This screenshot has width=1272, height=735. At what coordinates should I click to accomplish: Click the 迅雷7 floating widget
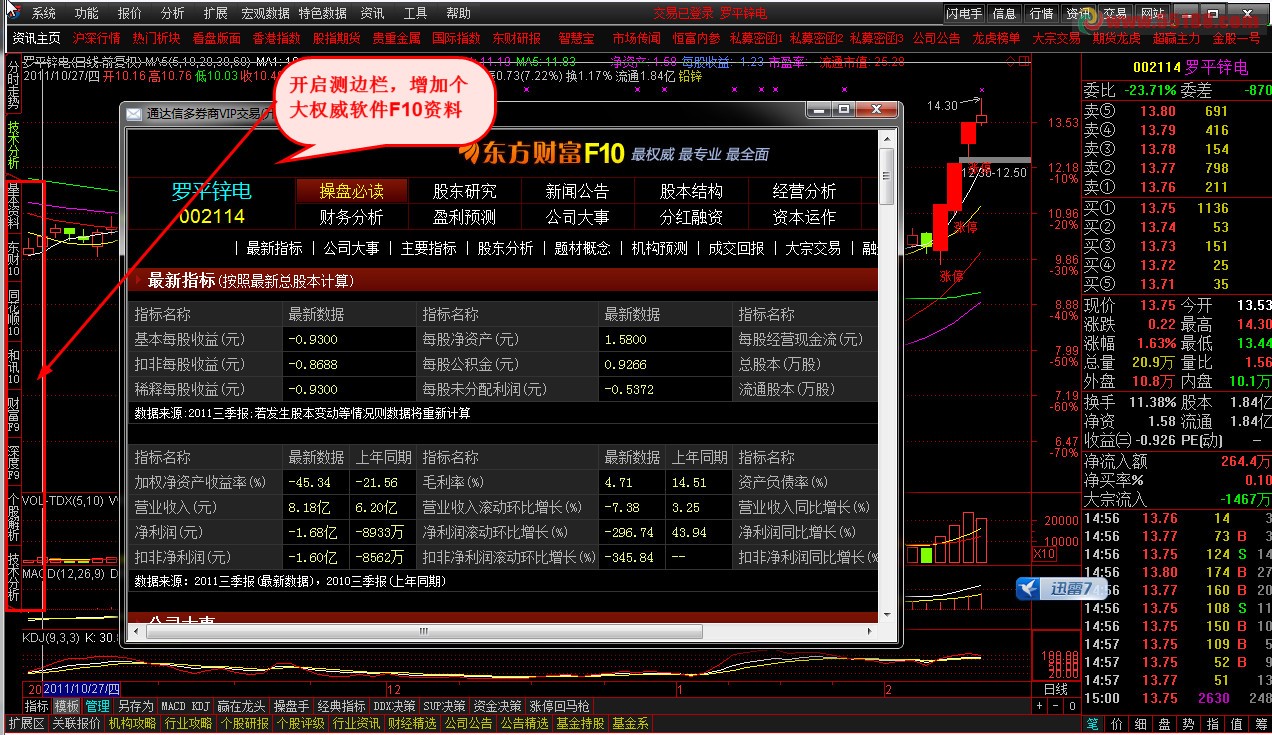coord(1062,588)
